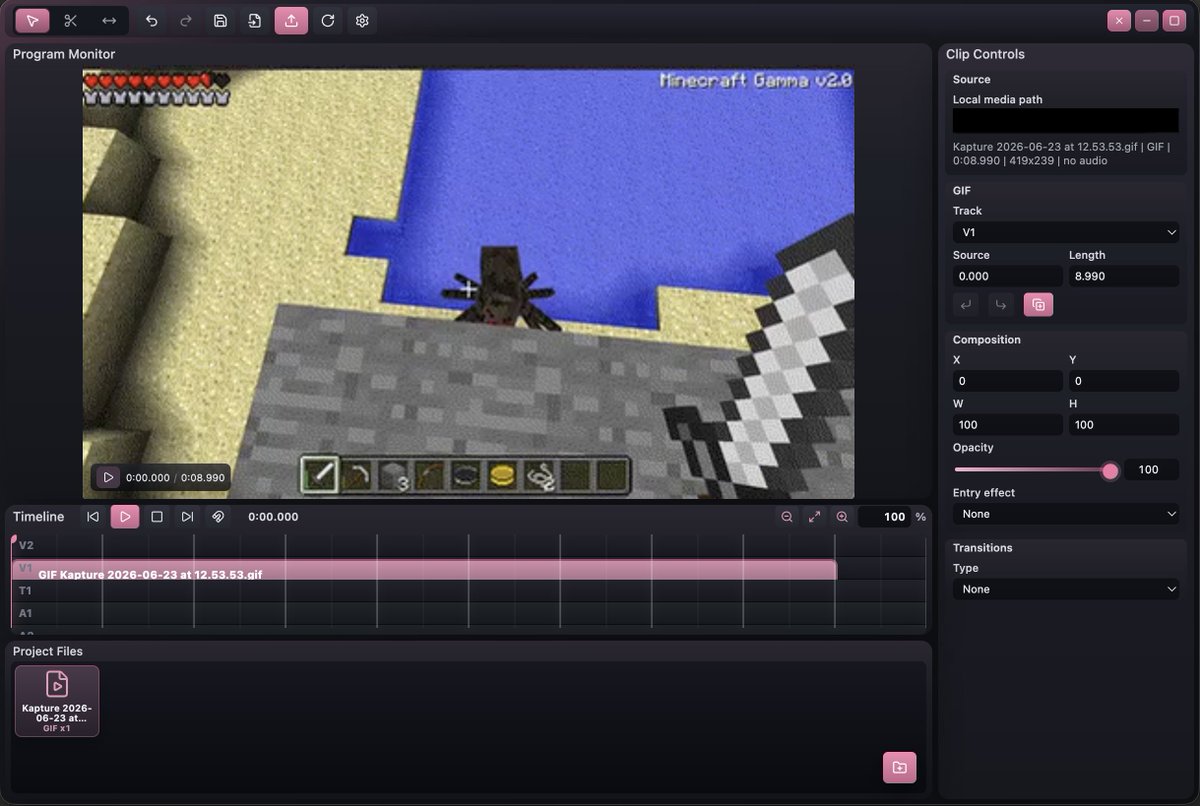The width and height of the screenshot is (1200, 806).
Task: Click the pink duplicate clip icon
Action: pos(1038,305)
